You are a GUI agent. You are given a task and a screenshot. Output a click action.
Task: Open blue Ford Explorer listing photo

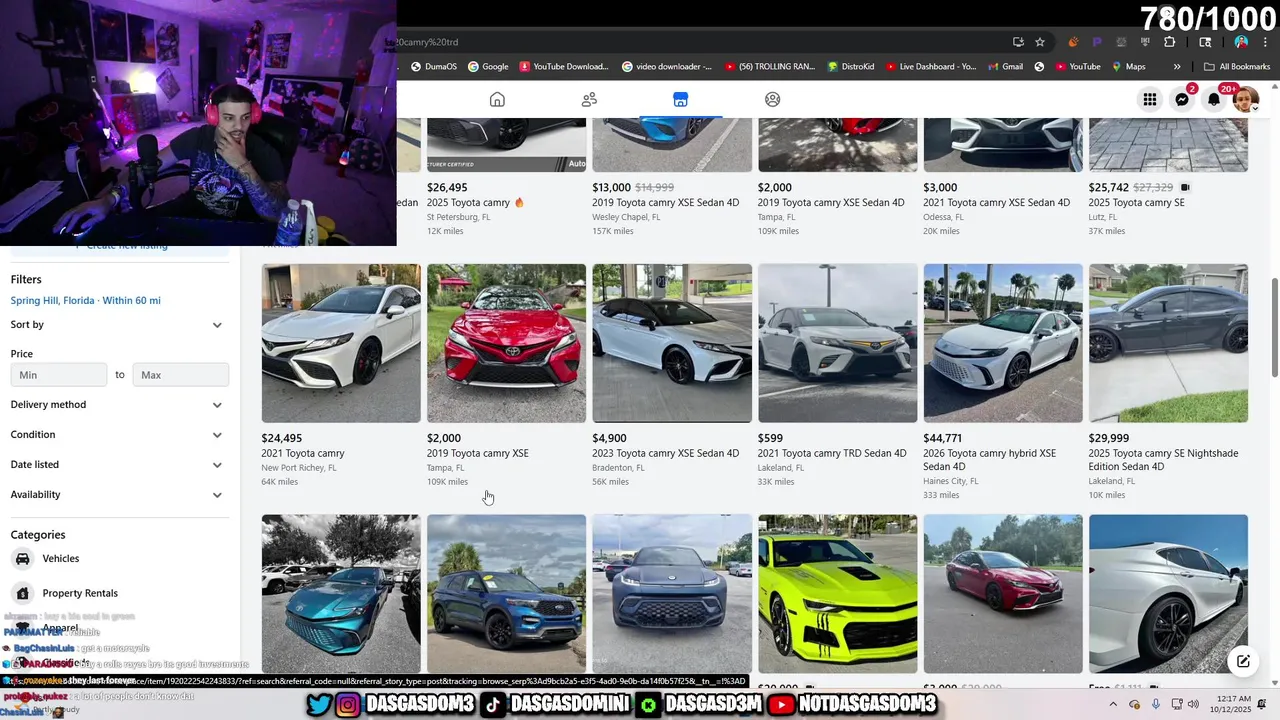506,594
